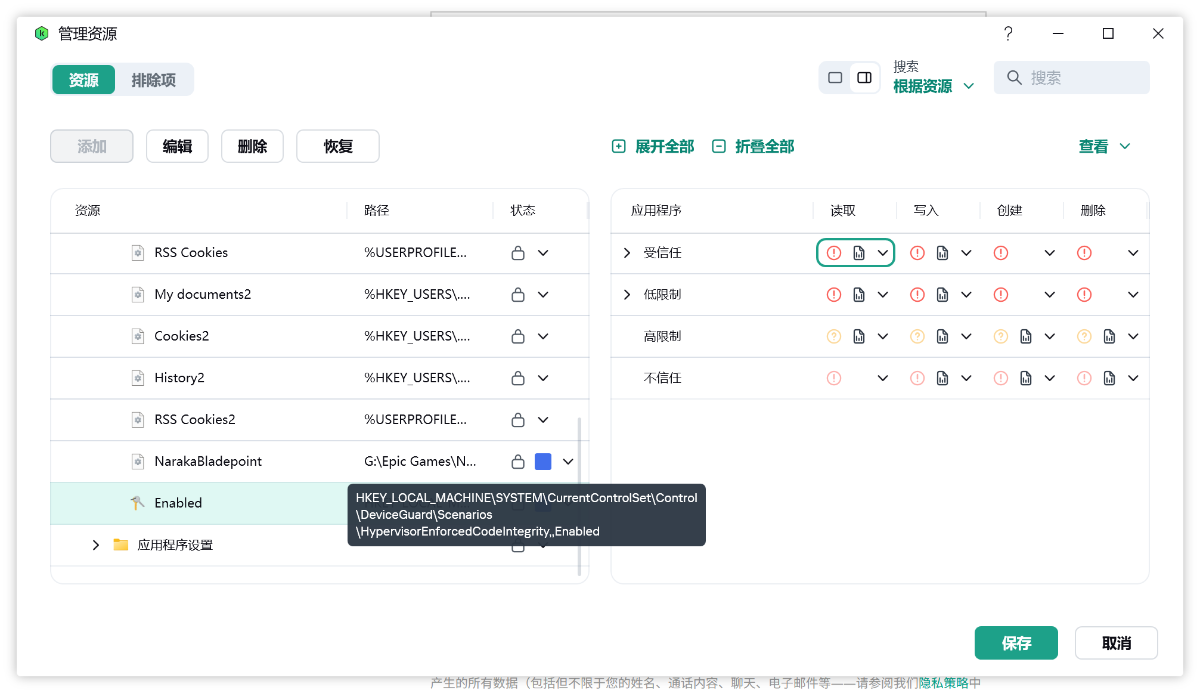Select the blue checkbox on NarakaBladepoint row
The height and width of the screenshot is (693, 1200).
[543, 462]
